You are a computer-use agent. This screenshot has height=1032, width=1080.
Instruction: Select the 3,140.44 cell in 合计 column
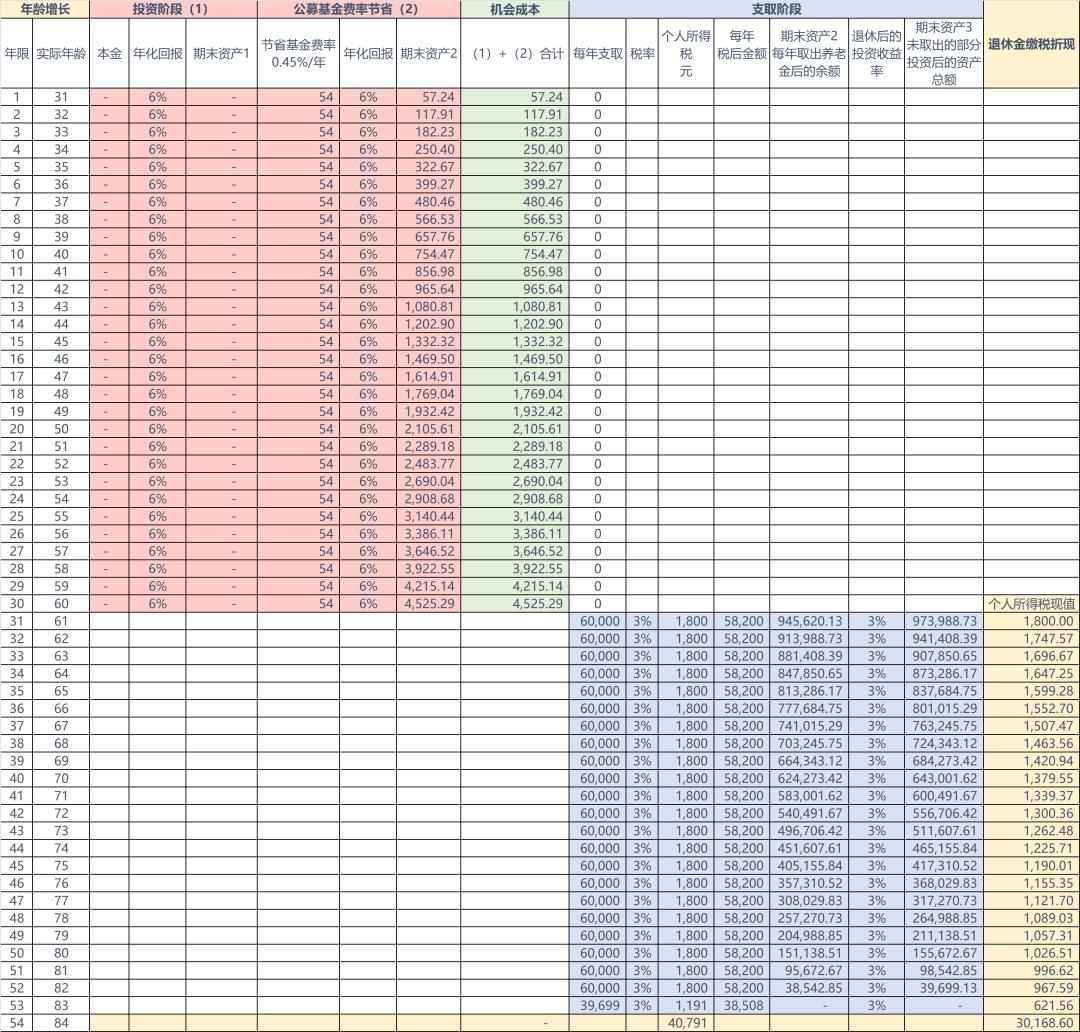[x=515, y=517]
